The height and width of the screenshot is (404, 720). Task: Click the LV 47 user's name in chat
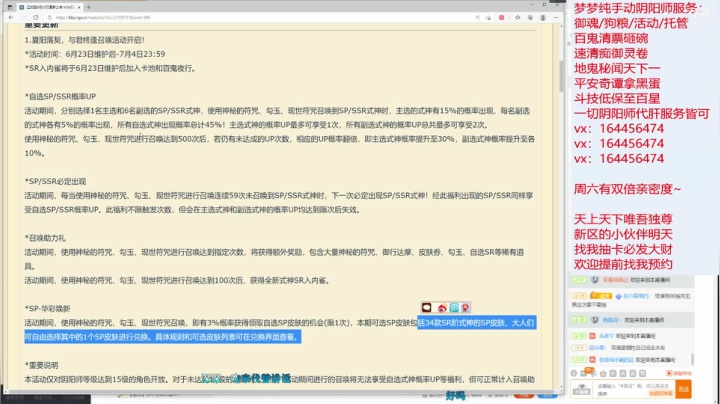[615, 280]
